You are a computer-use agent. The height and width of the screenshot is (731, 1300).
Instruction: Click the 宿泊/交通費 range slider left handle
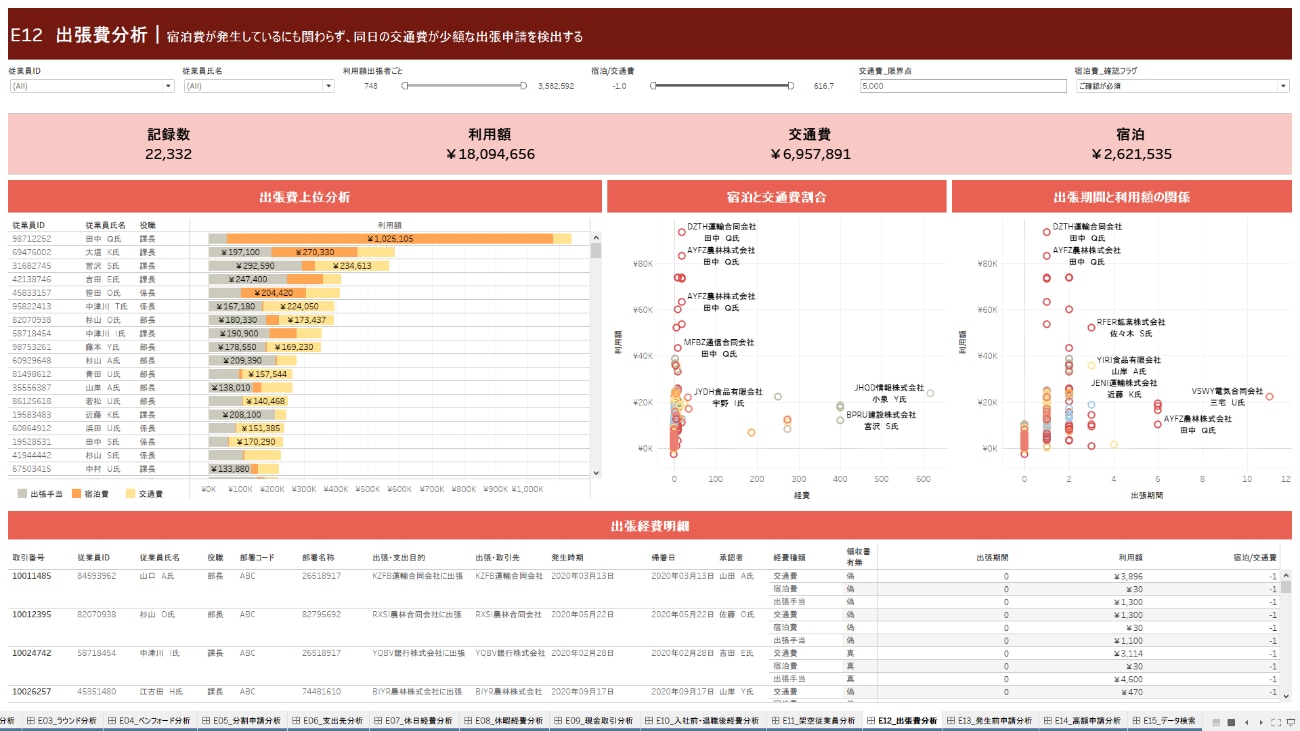pyautogui.click(x=653, y=86)
